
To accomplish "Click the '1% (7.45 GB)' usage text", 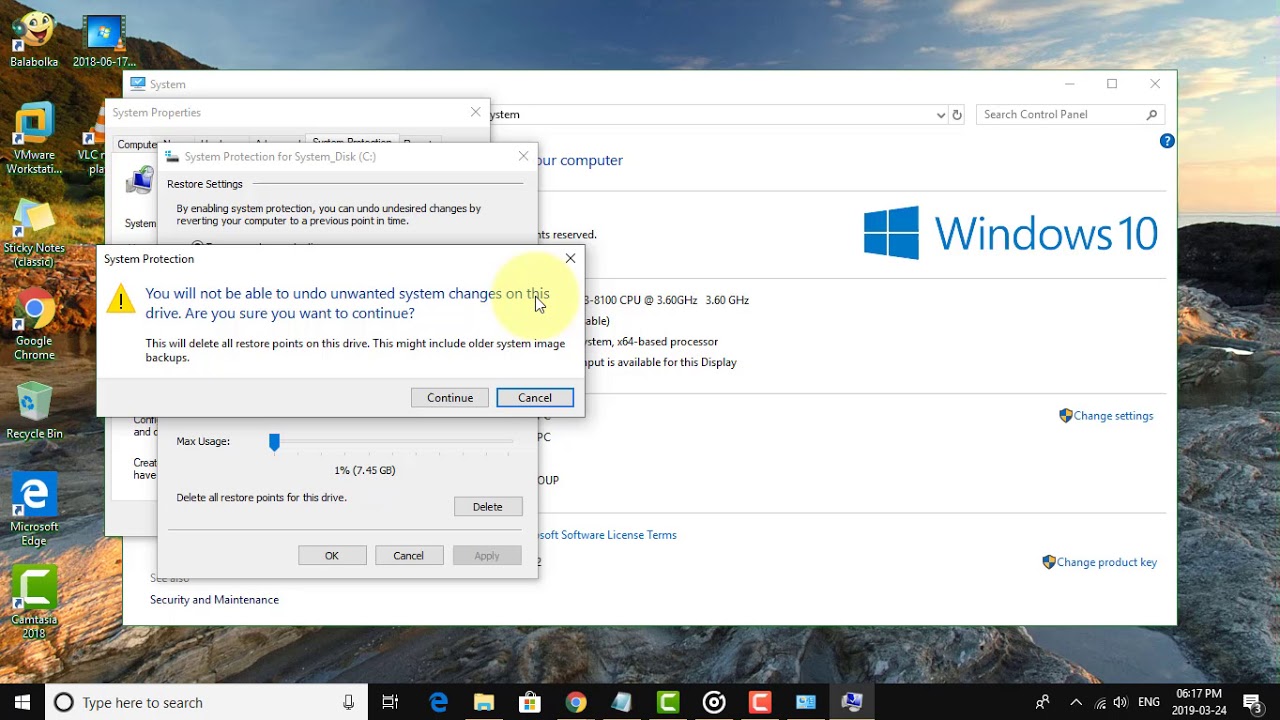I will 365,470.
